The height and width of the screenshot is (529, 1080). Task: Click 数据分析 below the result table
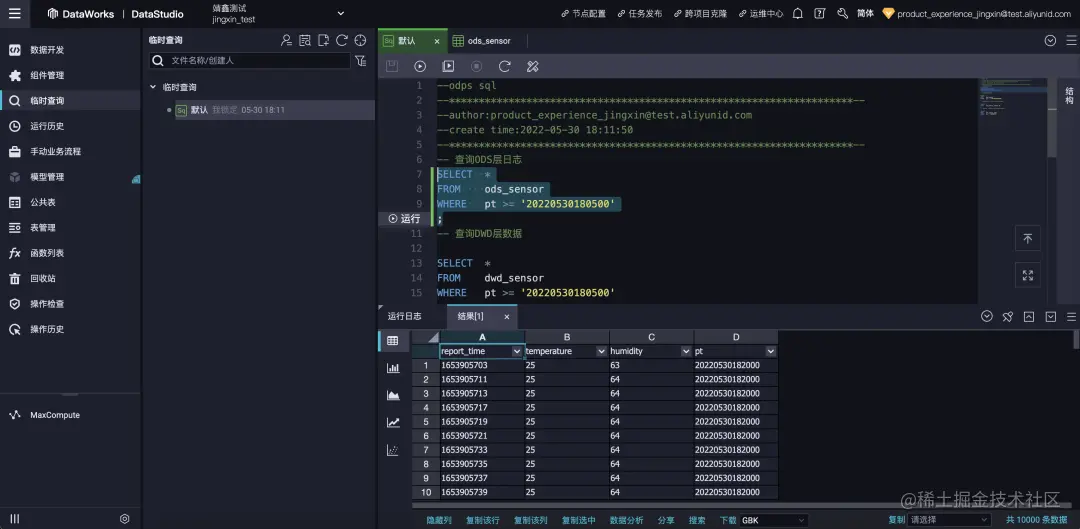click(627, 520)
